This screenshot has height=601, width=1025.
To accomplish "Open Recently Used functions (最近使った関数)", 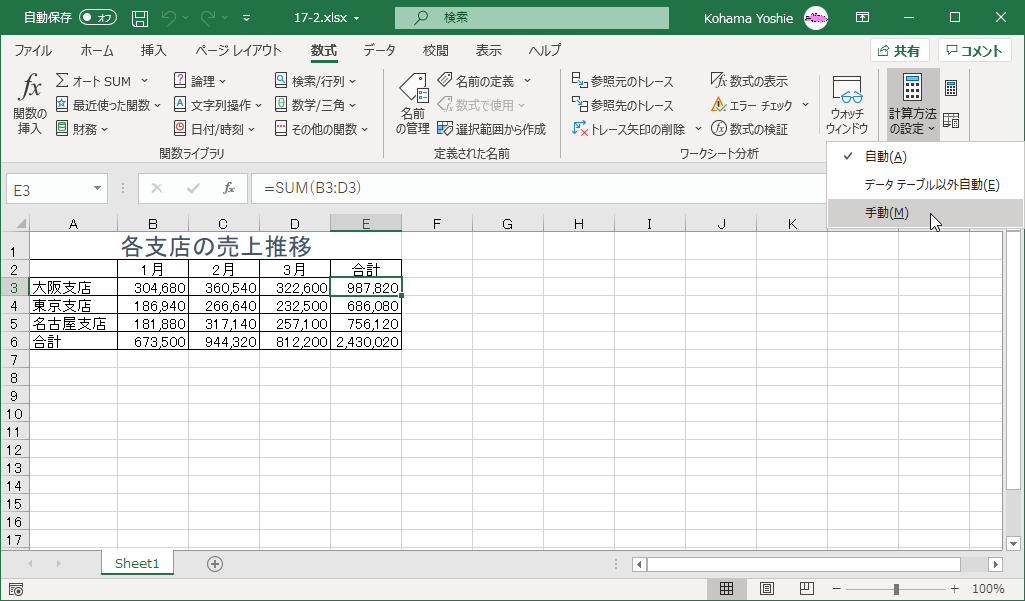I will click(108, 105).
